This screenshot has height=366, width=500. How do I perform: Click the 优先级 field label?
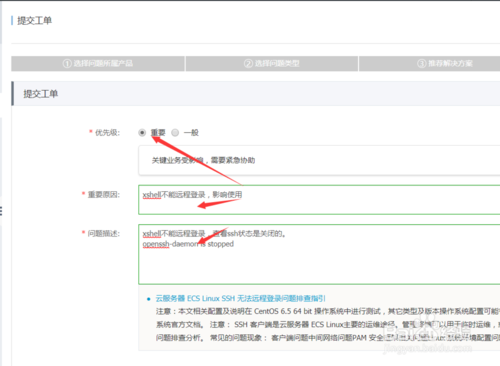point(107,133)
